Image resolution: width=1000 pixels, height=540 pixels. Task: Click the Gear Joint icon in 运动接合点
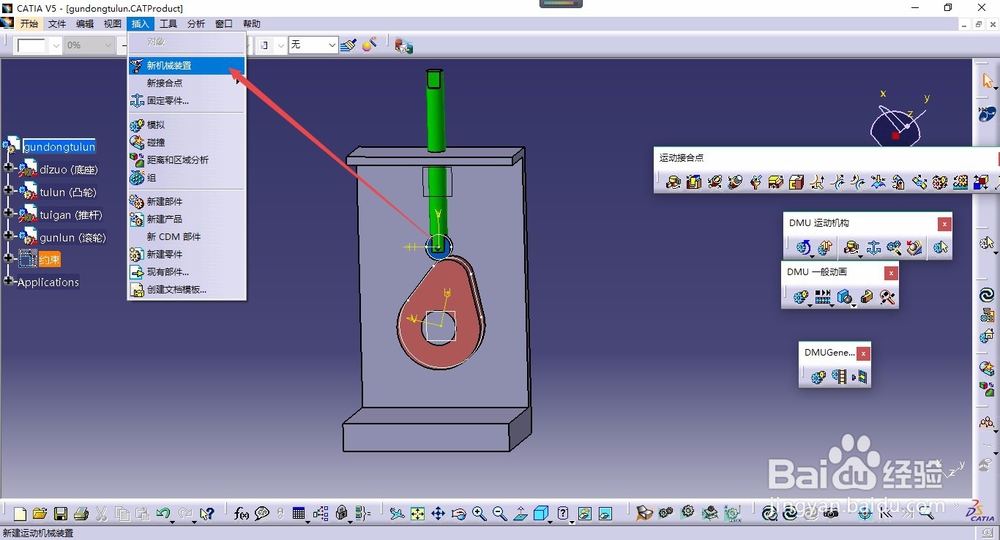(939, 182)
